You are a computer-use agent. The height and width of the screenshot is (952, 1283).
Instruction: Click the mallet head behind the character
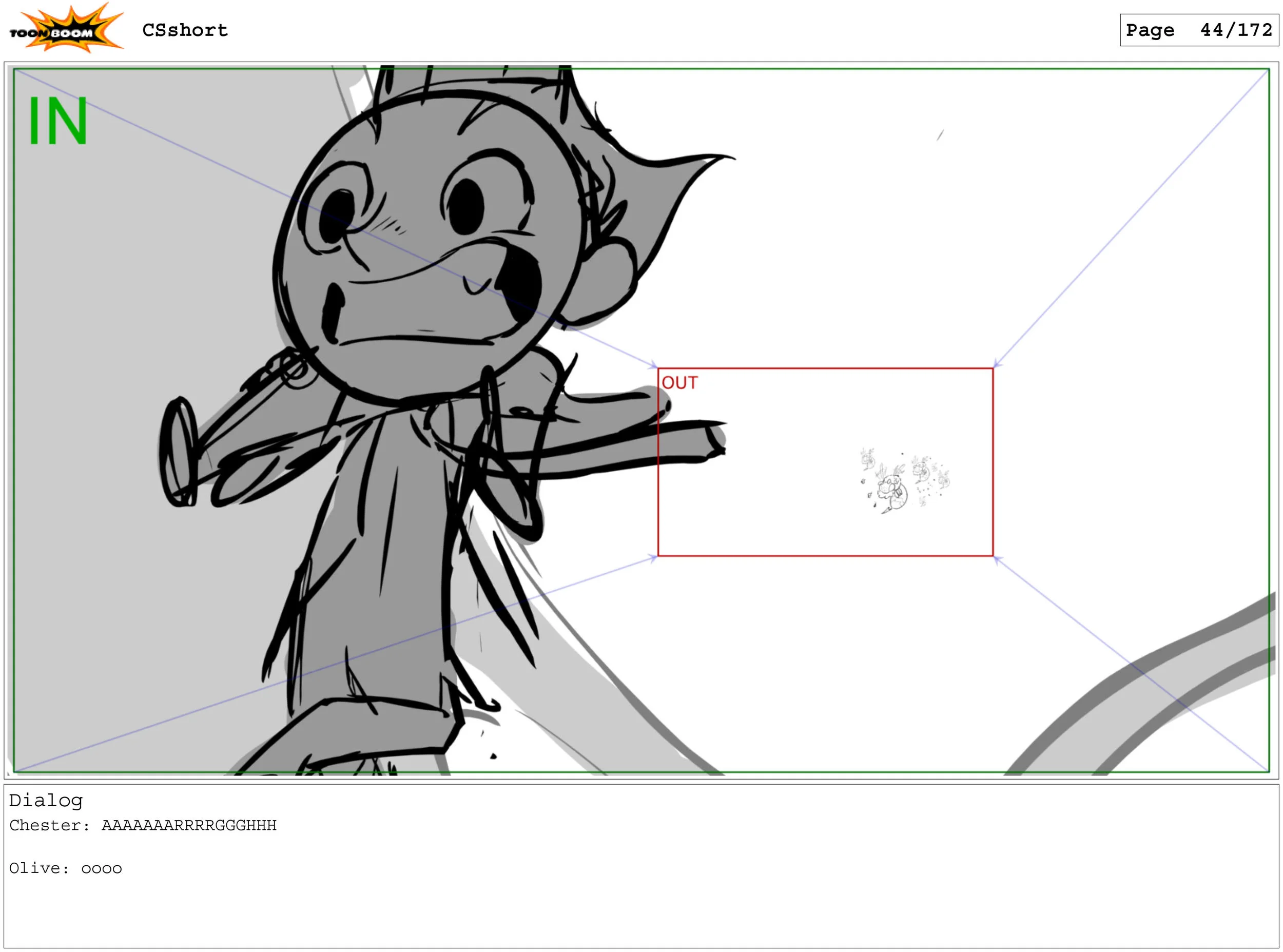click(x=179, y=452)
